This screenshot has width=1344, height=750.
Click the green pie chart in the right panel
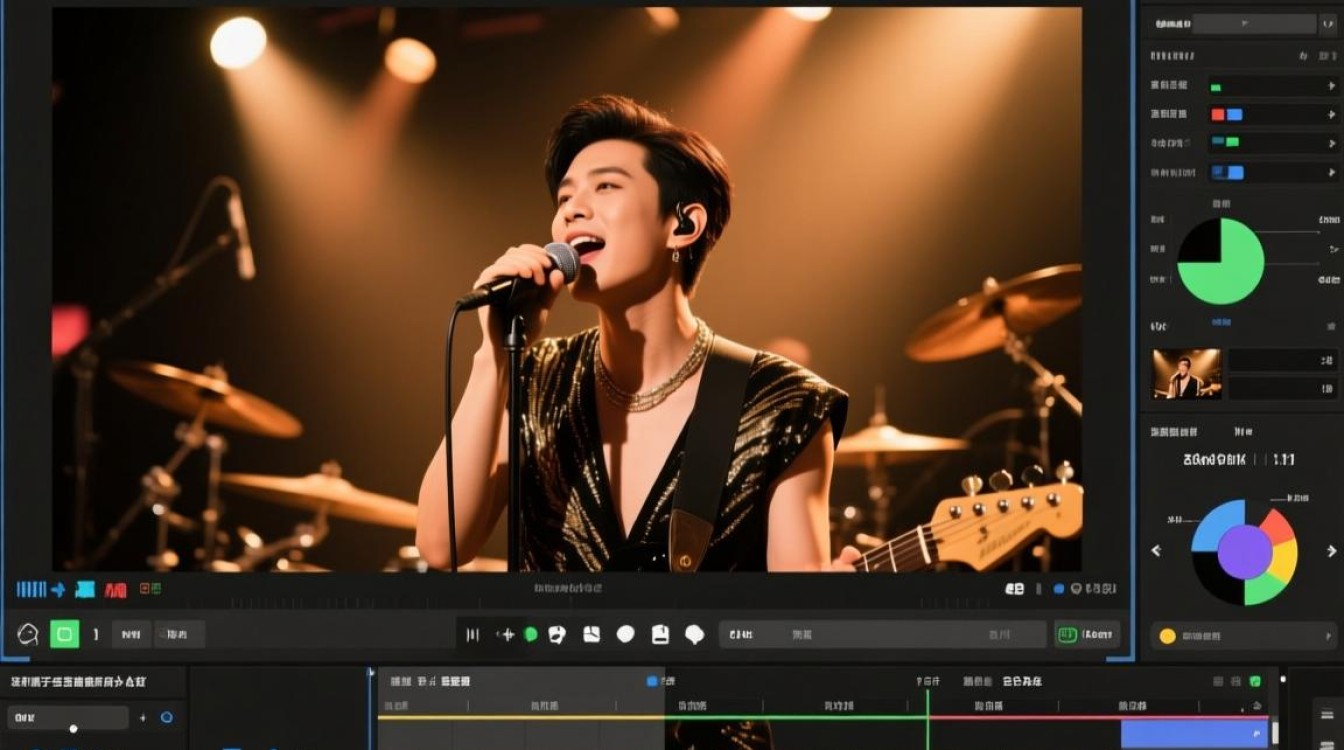pyautogui.click(x=1220, y=261)
